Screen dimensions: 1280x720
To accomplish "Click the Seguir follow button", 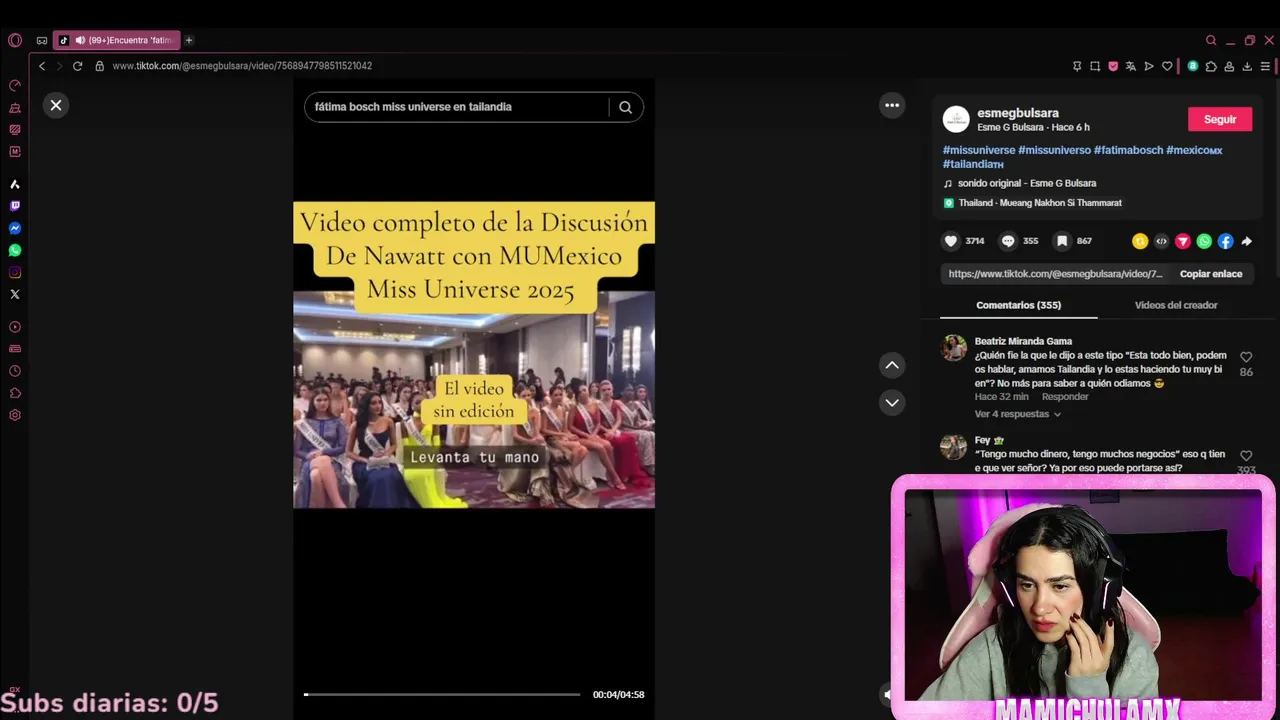I will coord(1220,119).
